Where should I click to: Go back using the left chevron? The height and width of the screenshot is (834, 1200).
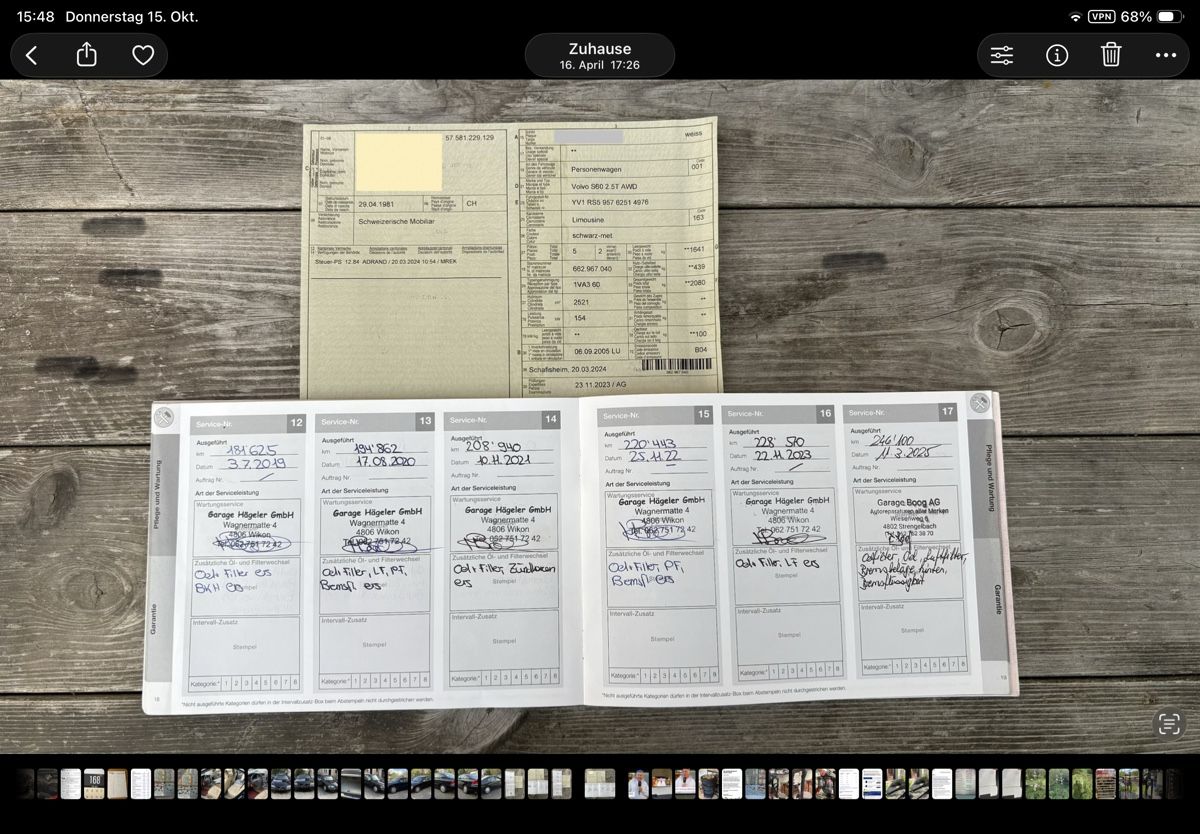[x=31, y=56]
